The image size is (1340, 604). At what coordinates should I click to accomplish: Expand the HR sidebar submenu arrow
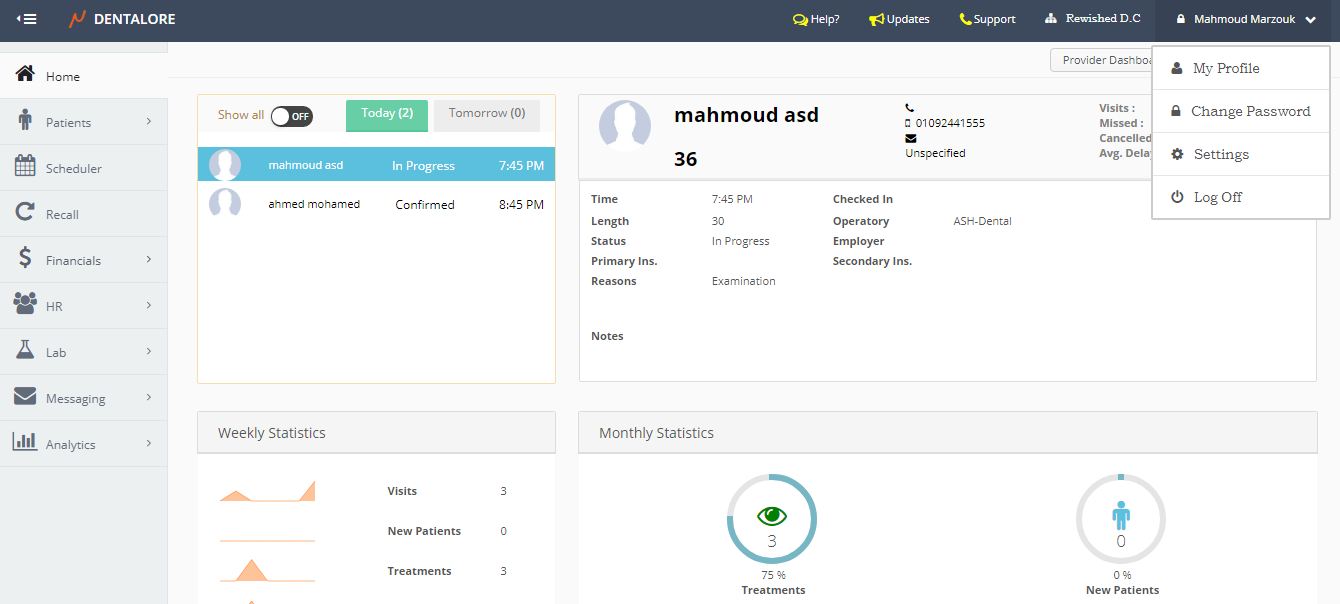click(x=149, y=306)
